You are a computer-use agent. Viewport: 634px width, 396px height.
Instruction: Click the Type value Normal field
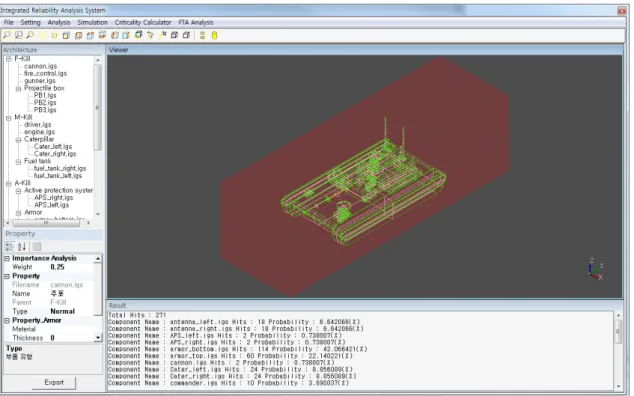(72, 311)
